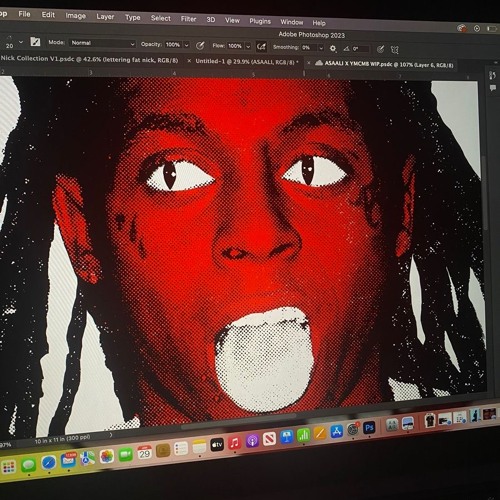The image size is (500, 500).
Task: Switch to ASAALI X YMCMB WIP tab
Action: [x=389, y=64]
